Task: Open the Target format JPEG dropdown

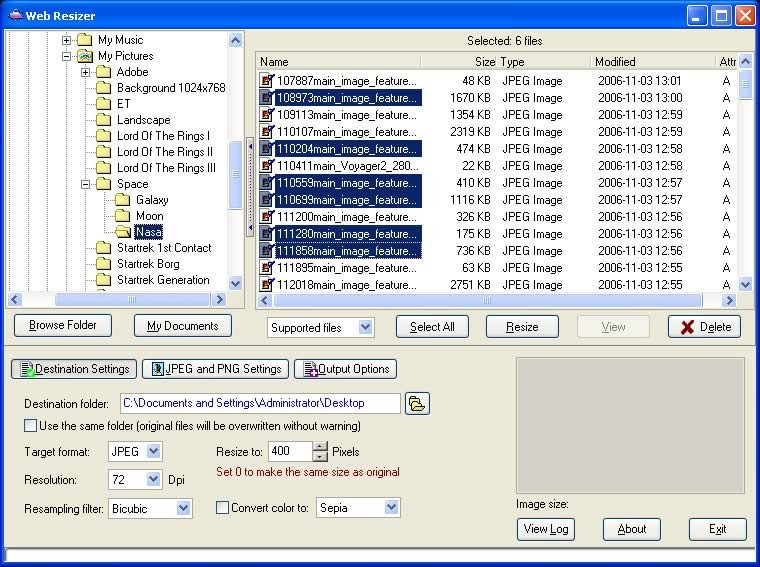Action: pyautogui.click(x=153, y=452)
